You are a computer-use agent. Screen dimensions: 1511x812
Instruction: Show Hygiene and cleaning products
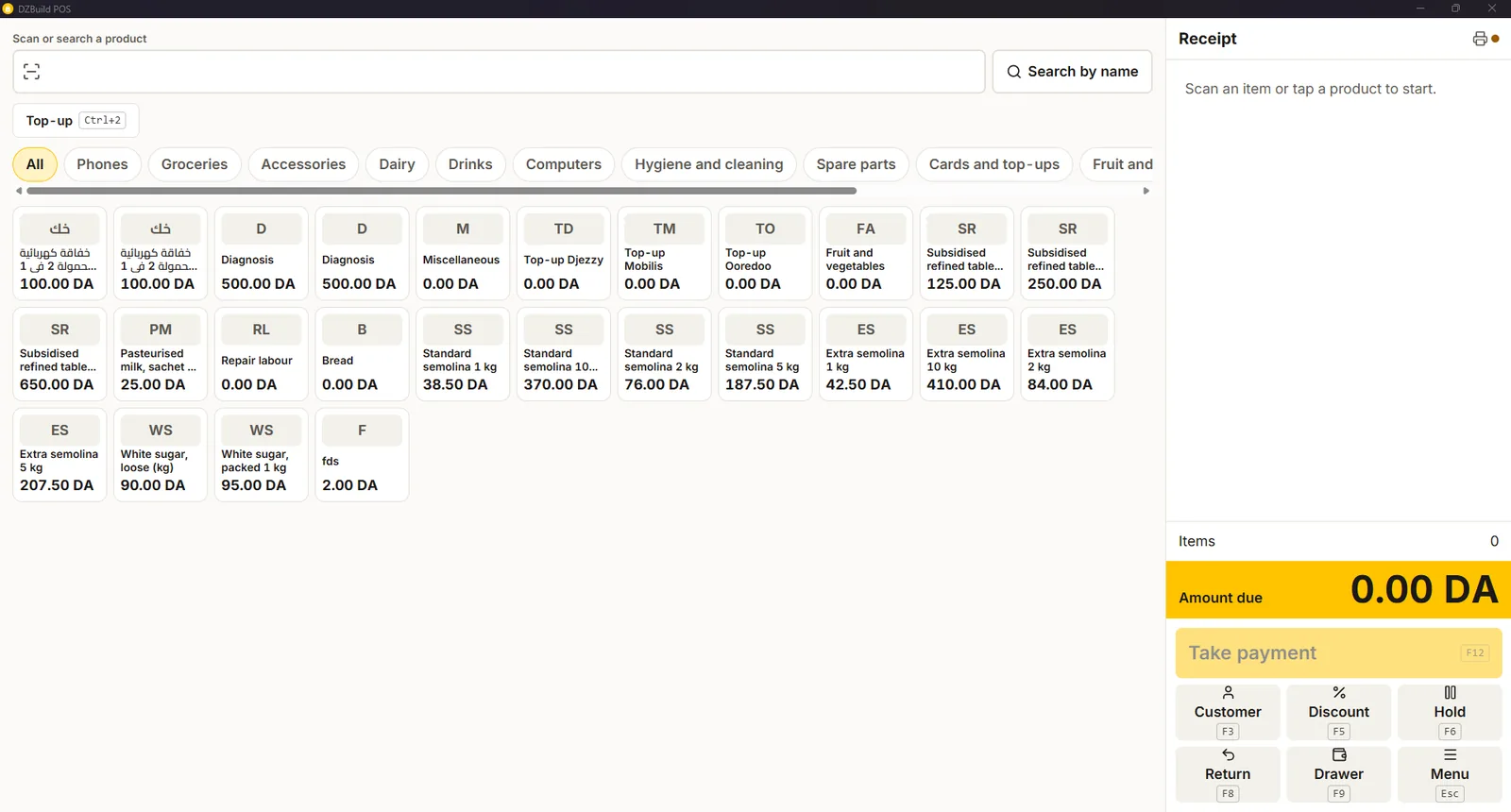coord(709,164)
